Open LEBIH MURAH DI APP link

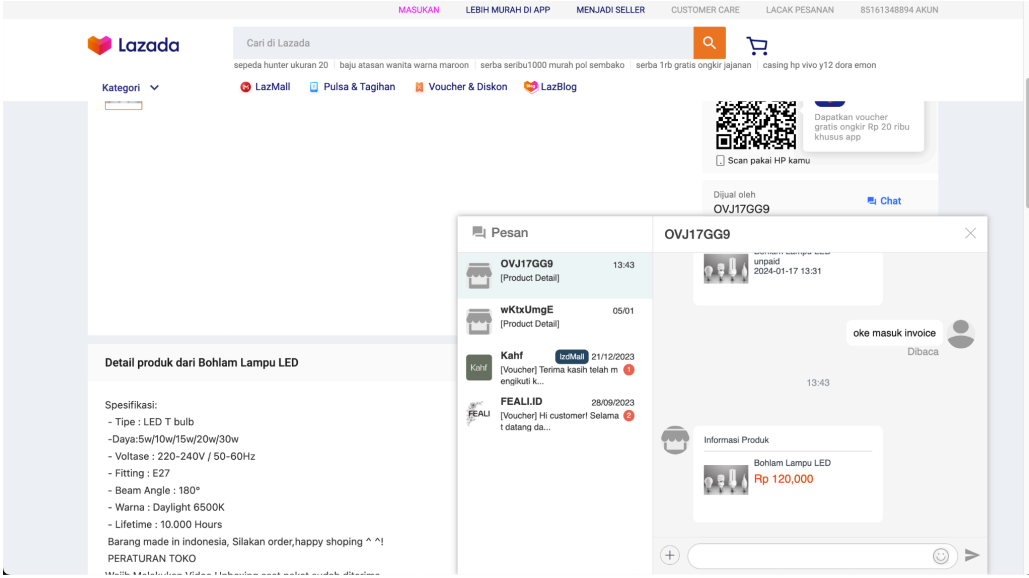click(508, 10)
